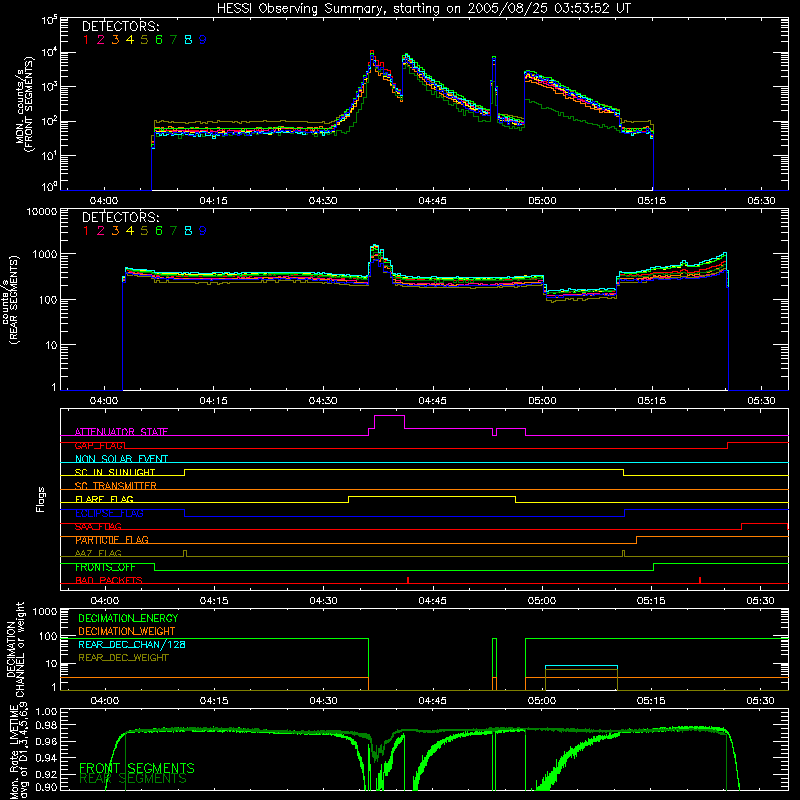Click green detector 6 in front segments legend
Viewport: 800px width, 800px height.
[x=159, y=40]
